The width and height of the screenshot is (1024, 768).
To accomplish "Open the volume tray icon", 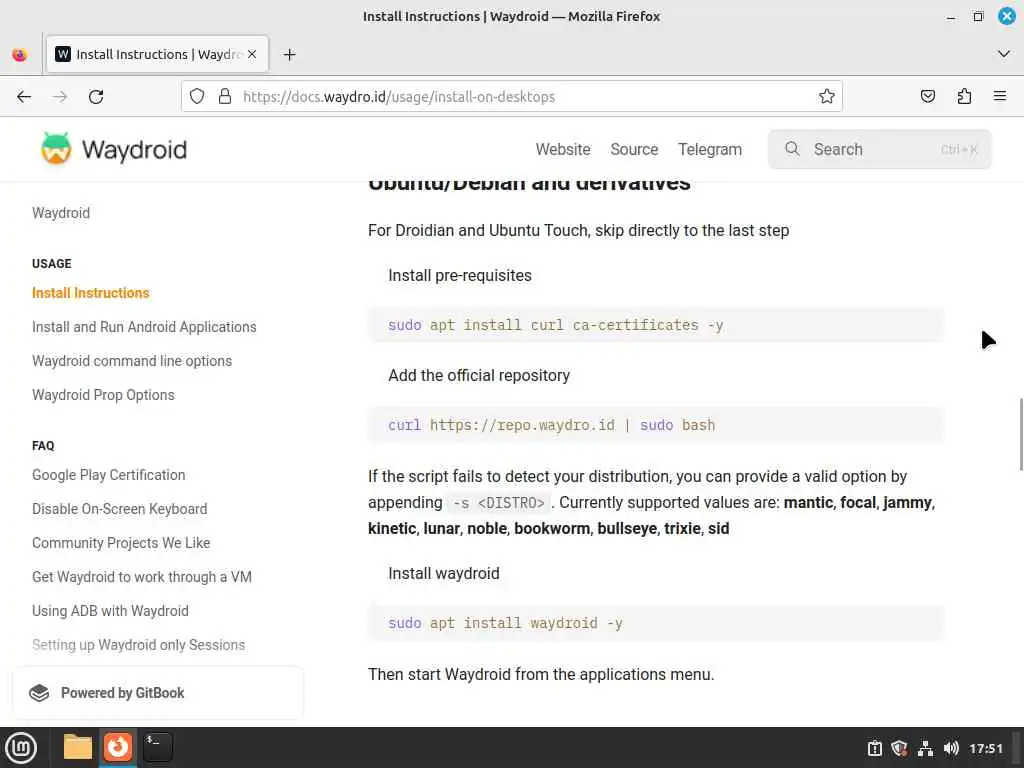I will 951,748.
